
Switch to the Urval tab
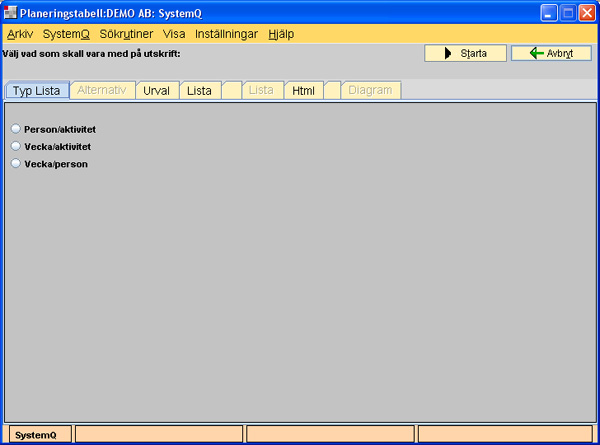point(157,91)
